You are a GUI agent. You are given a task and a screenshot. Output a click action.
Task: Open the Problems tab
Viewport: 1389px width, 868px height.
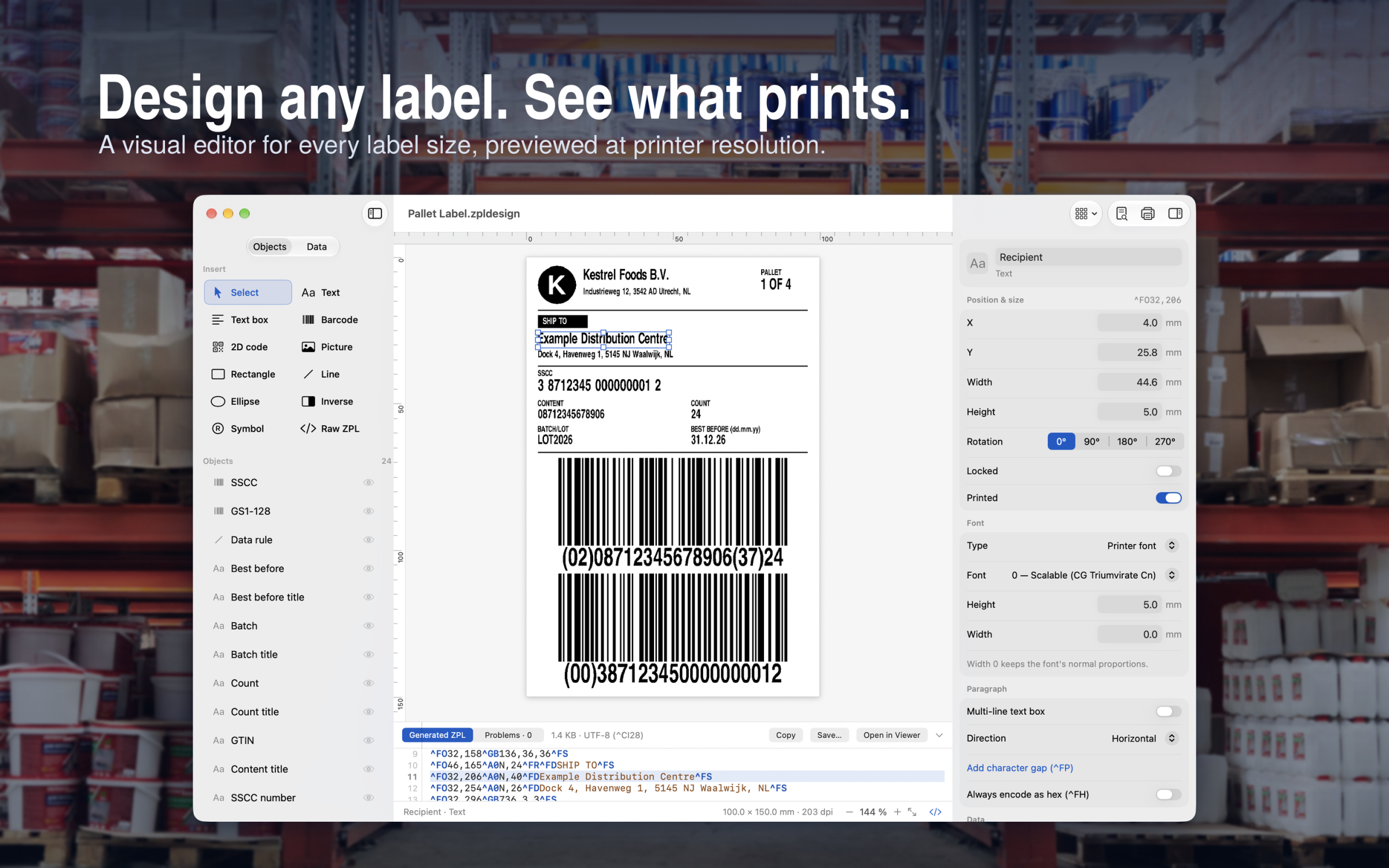tap(508, 735)
